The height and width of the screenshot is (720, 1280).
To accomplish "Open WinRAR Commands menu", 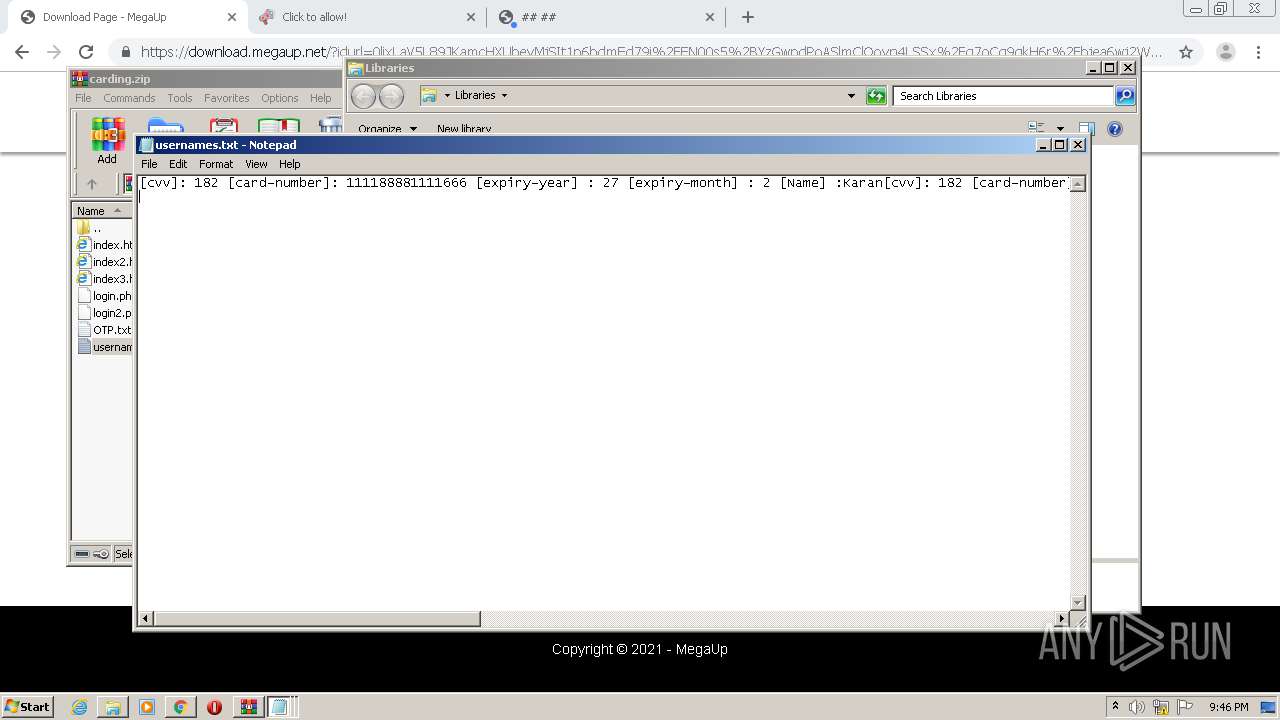I will (129, 98).
